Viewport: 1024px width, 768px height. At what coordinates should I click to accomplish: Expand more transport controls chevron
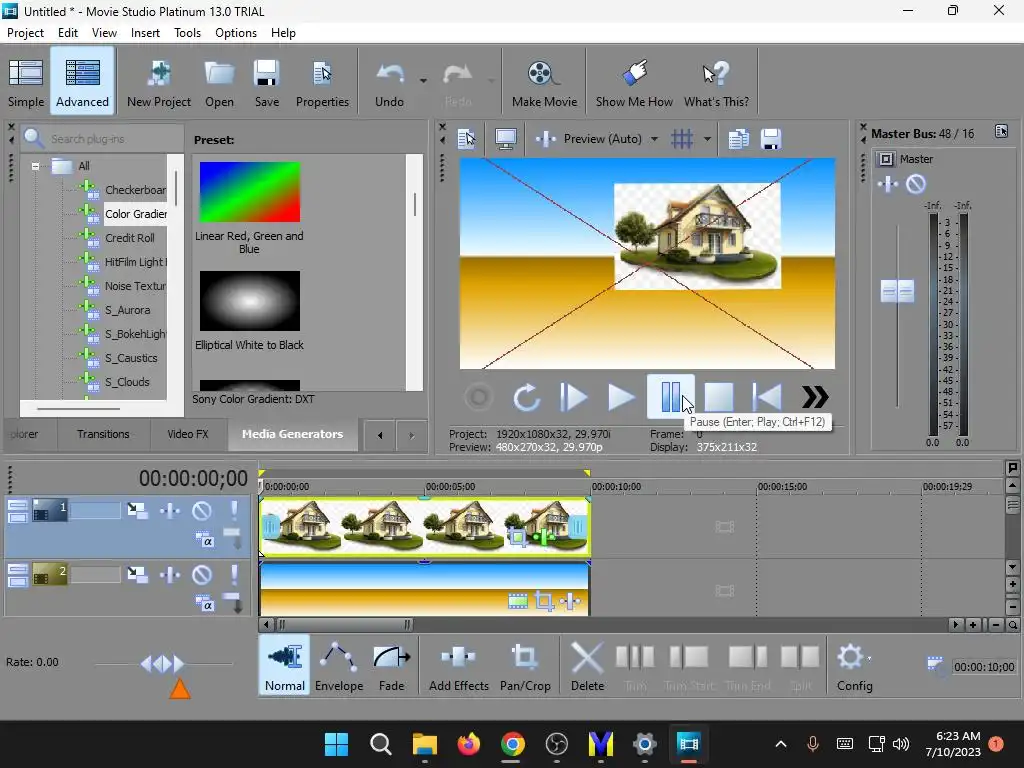point(815,397)
